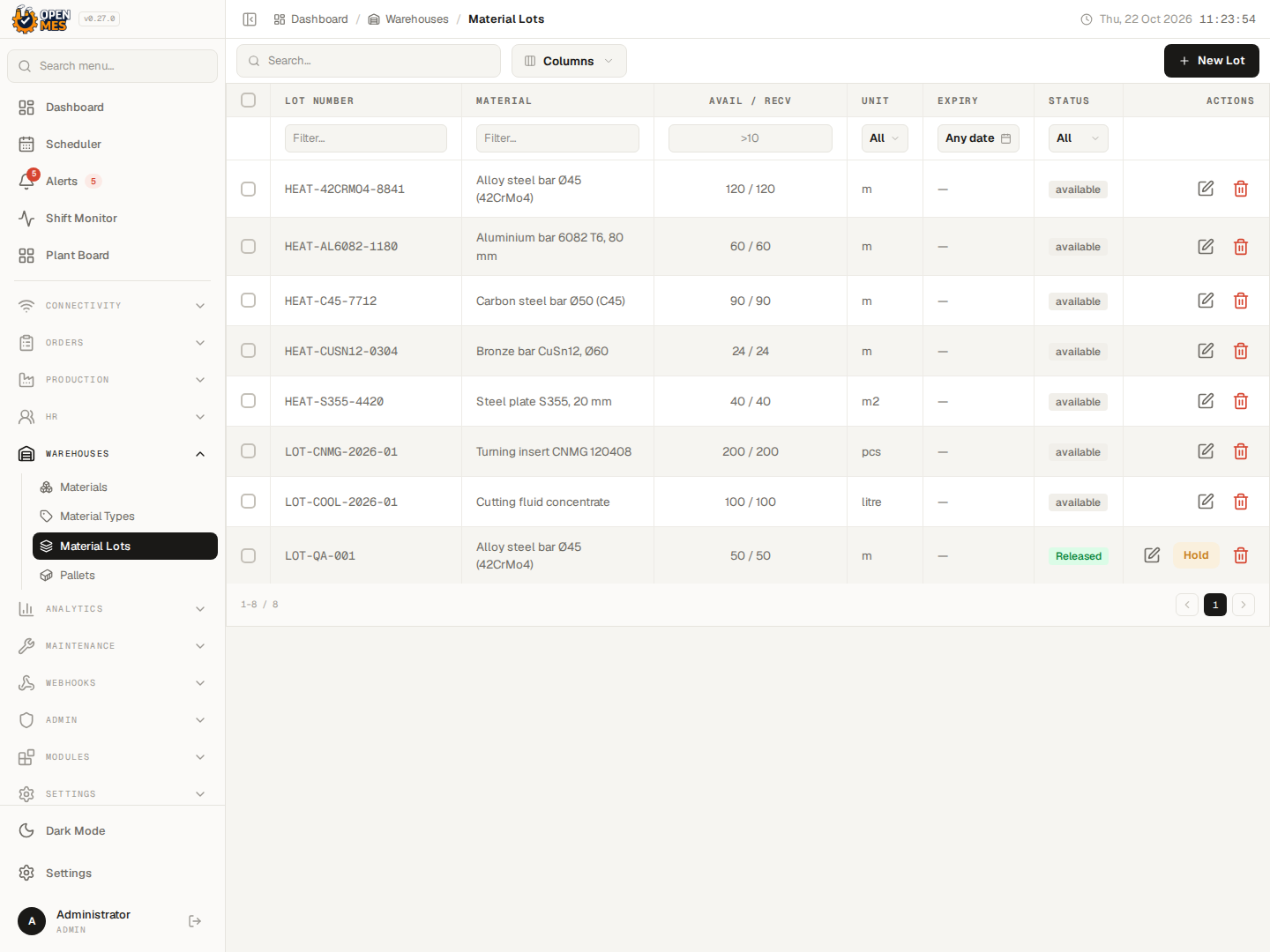Edit lot HEAT-42CRMO4-8841
Screen dimensions: 1270x952
(1206, 189)
